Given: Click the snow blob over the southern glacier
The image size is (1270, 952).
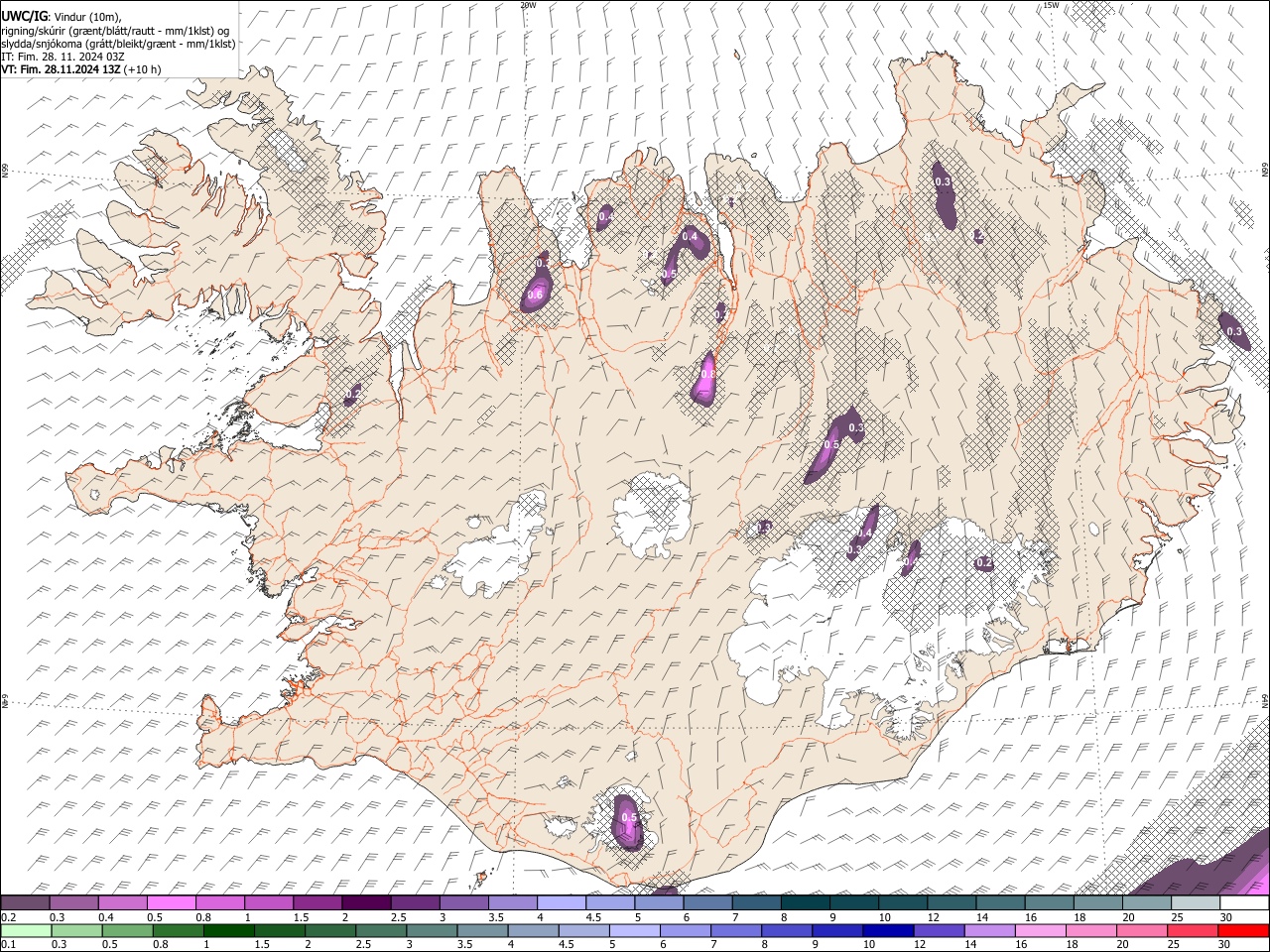Looking at the screenshot, I should (628, 821).
